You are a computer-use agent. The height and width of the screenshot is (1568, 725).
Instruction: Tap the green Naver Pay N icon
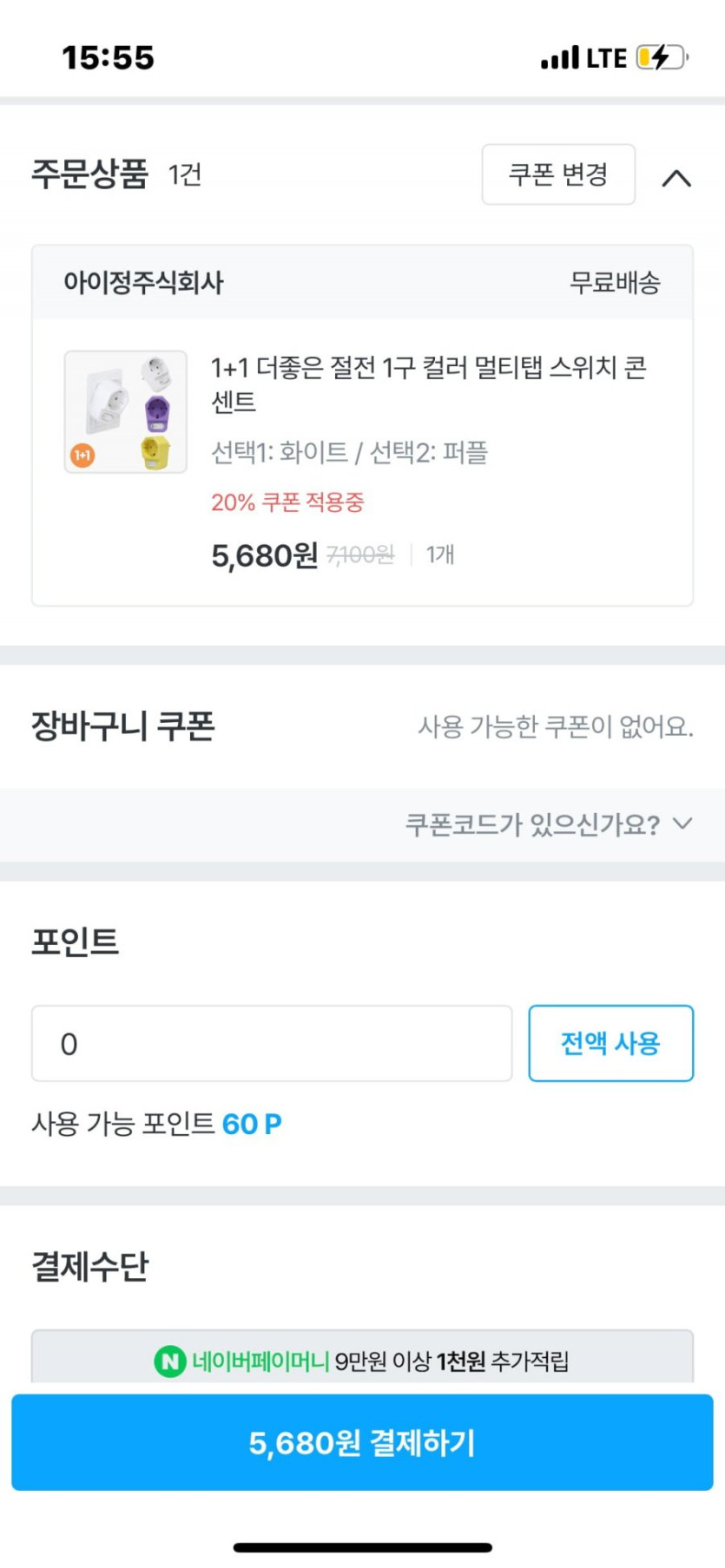coord(169,1361)
